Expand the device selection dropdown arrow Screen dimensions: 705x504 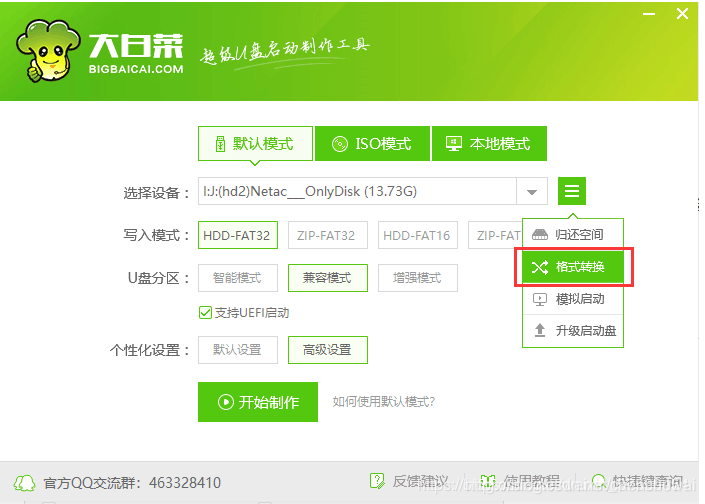click(x=532, y=192)
